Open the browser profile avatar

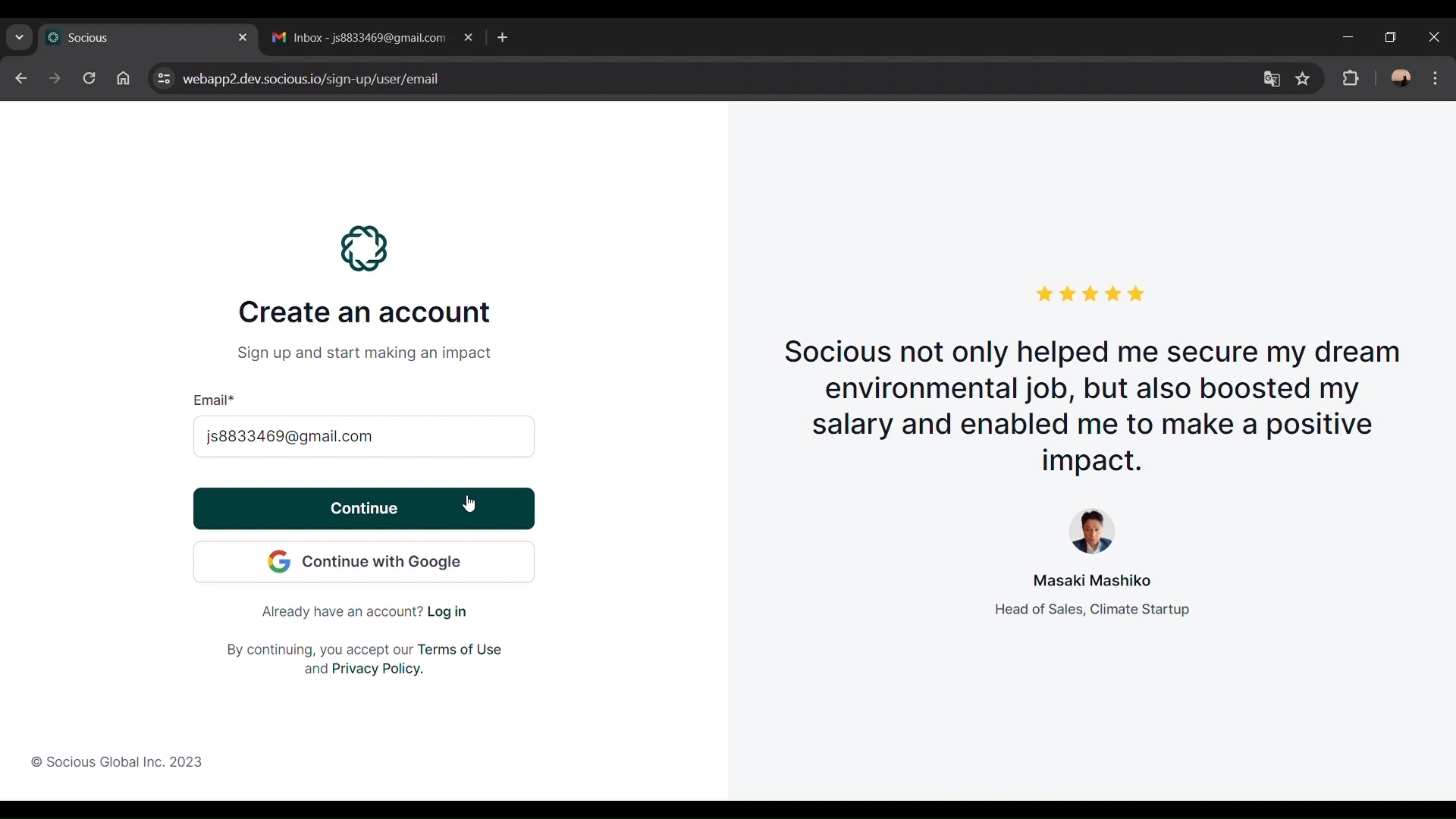(x=1402, y=79)
